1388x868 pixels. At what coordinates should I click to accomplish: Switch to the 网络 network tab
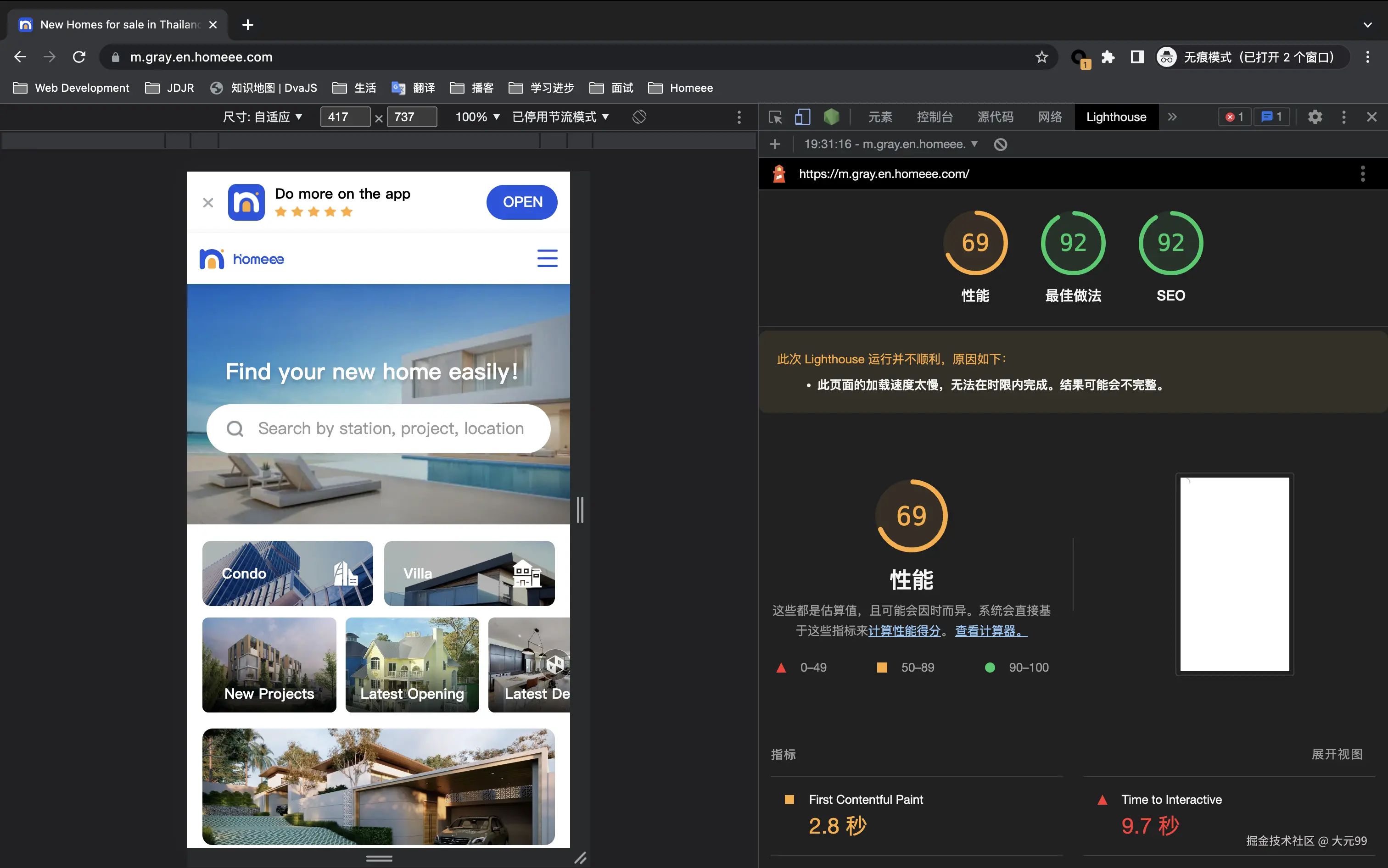(x=1050, y=117)
